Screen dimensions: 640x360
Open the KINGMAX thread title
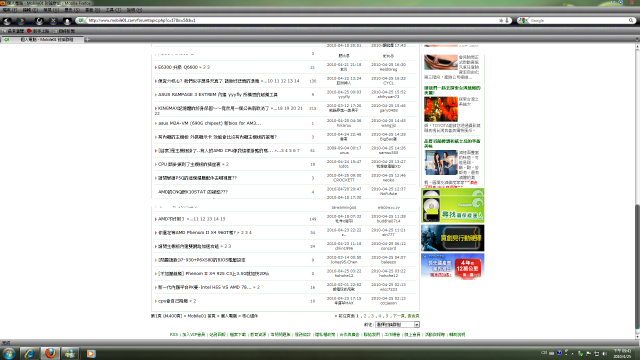click(213, 109)
